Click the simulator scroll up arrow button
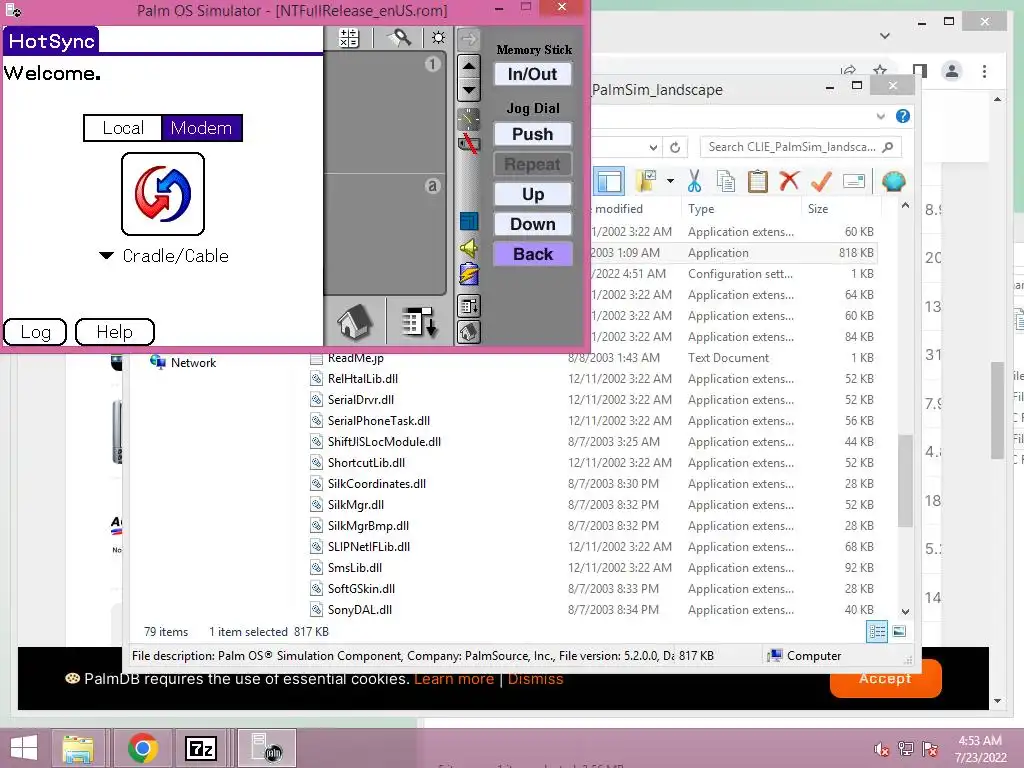1024x768 pixels. pyautogui.click(x=469, y=65)
